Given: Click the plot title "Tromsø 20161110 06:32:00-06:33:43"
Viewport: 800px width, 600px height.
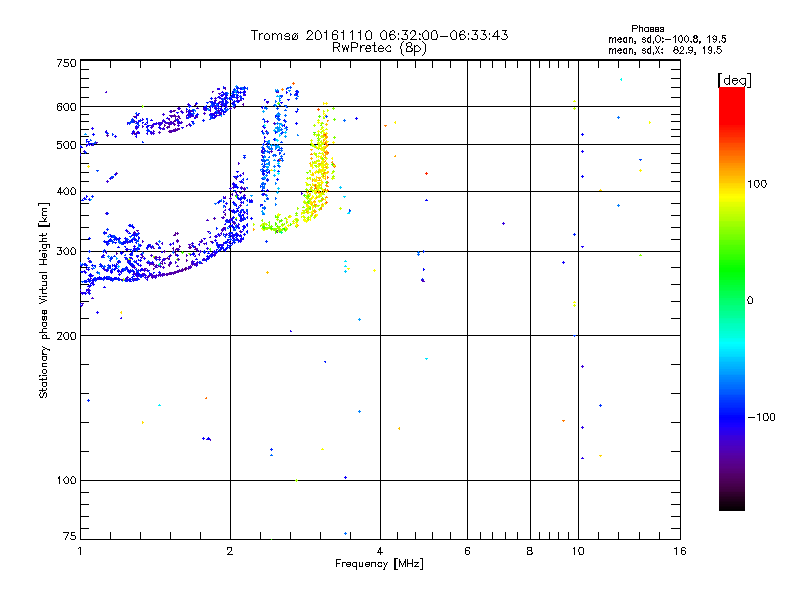Looking at the screenshot, I should (379, 35).
